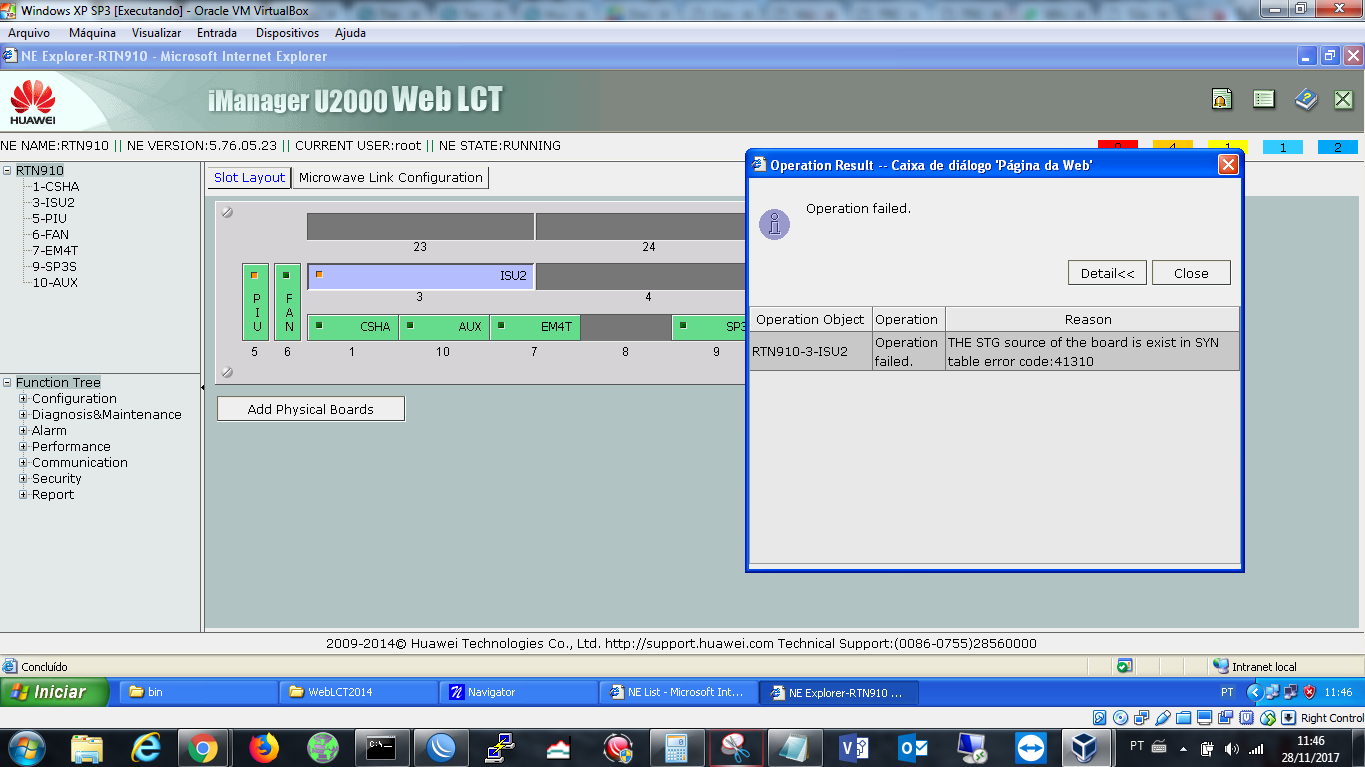Open the Entrada menu
Viewport: 1365px width, 767px height.
(217, 33)
